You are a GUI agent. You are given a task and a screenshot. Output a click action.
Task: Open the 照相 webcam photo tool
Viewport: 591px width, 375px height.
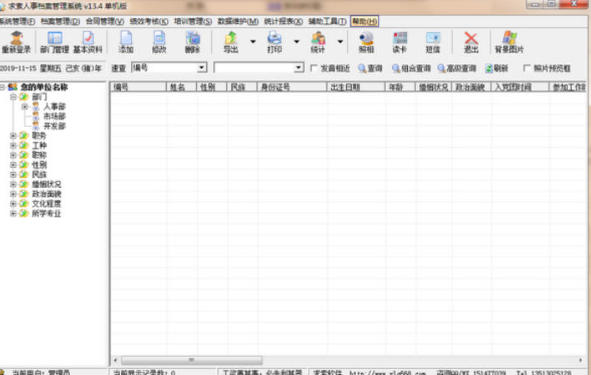[x=366, y=42]
